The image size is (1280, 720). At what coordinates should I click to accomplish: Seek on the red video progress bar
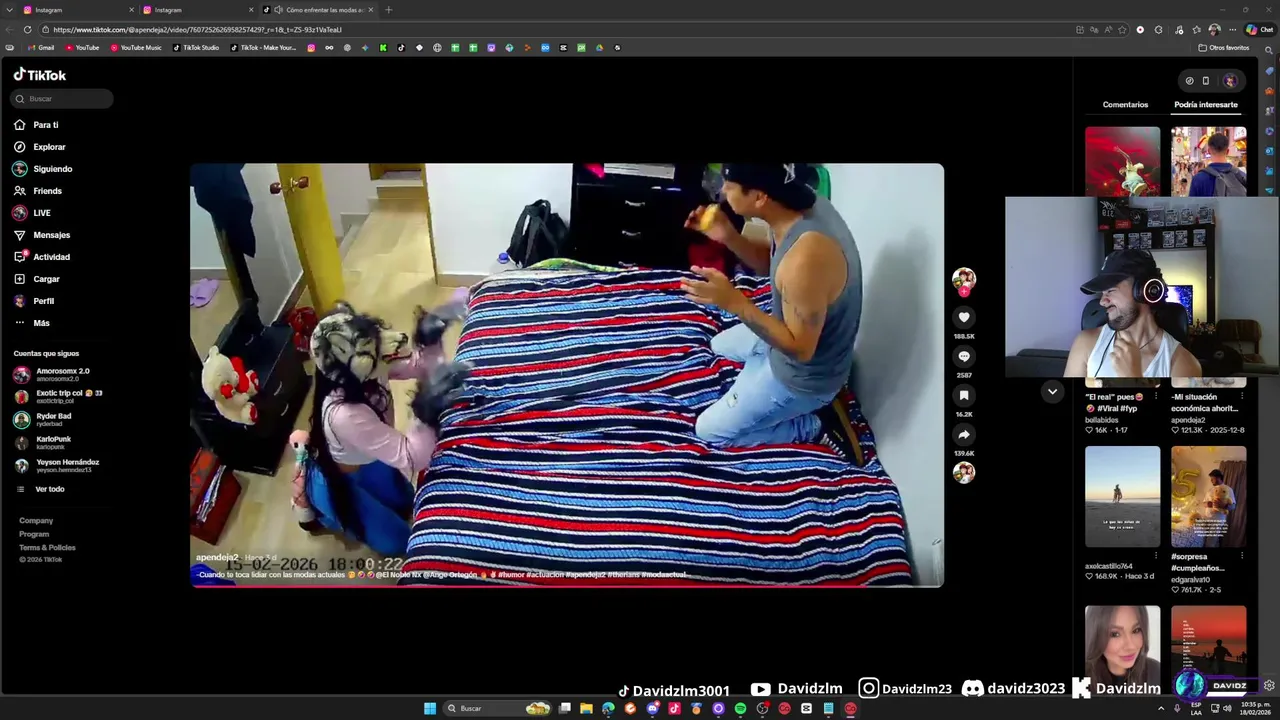coord(567,586)
